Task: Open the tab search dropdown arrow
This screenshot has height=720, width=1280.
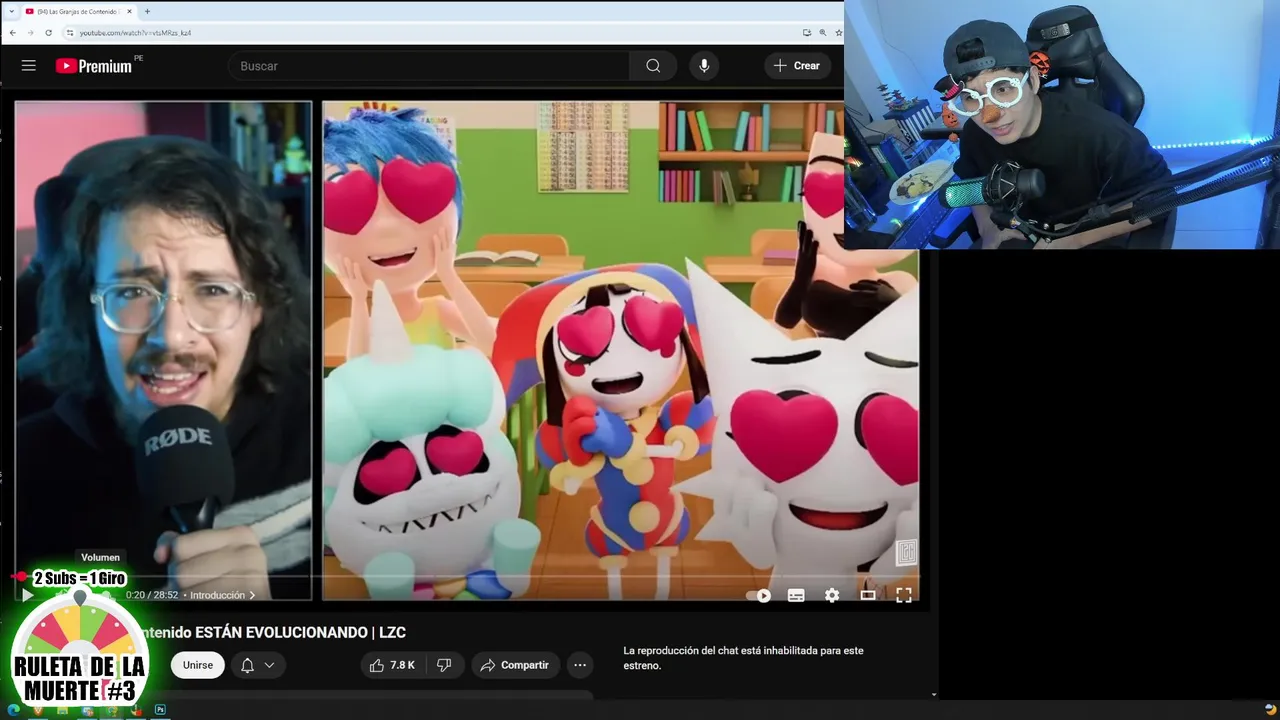Action: click(x=11, y=11)
